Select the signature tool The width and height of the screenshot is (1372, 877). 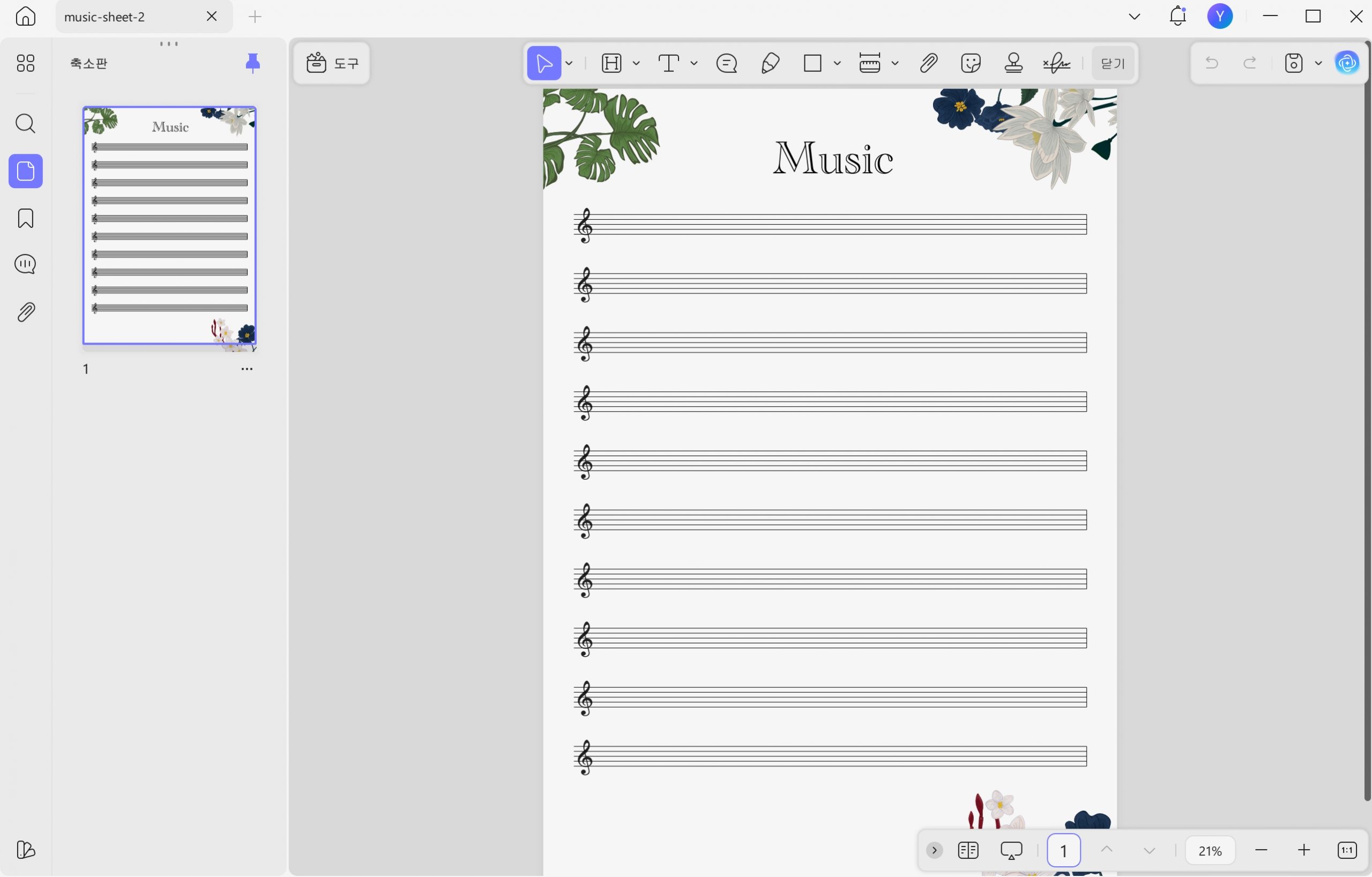coord(1057,63)
